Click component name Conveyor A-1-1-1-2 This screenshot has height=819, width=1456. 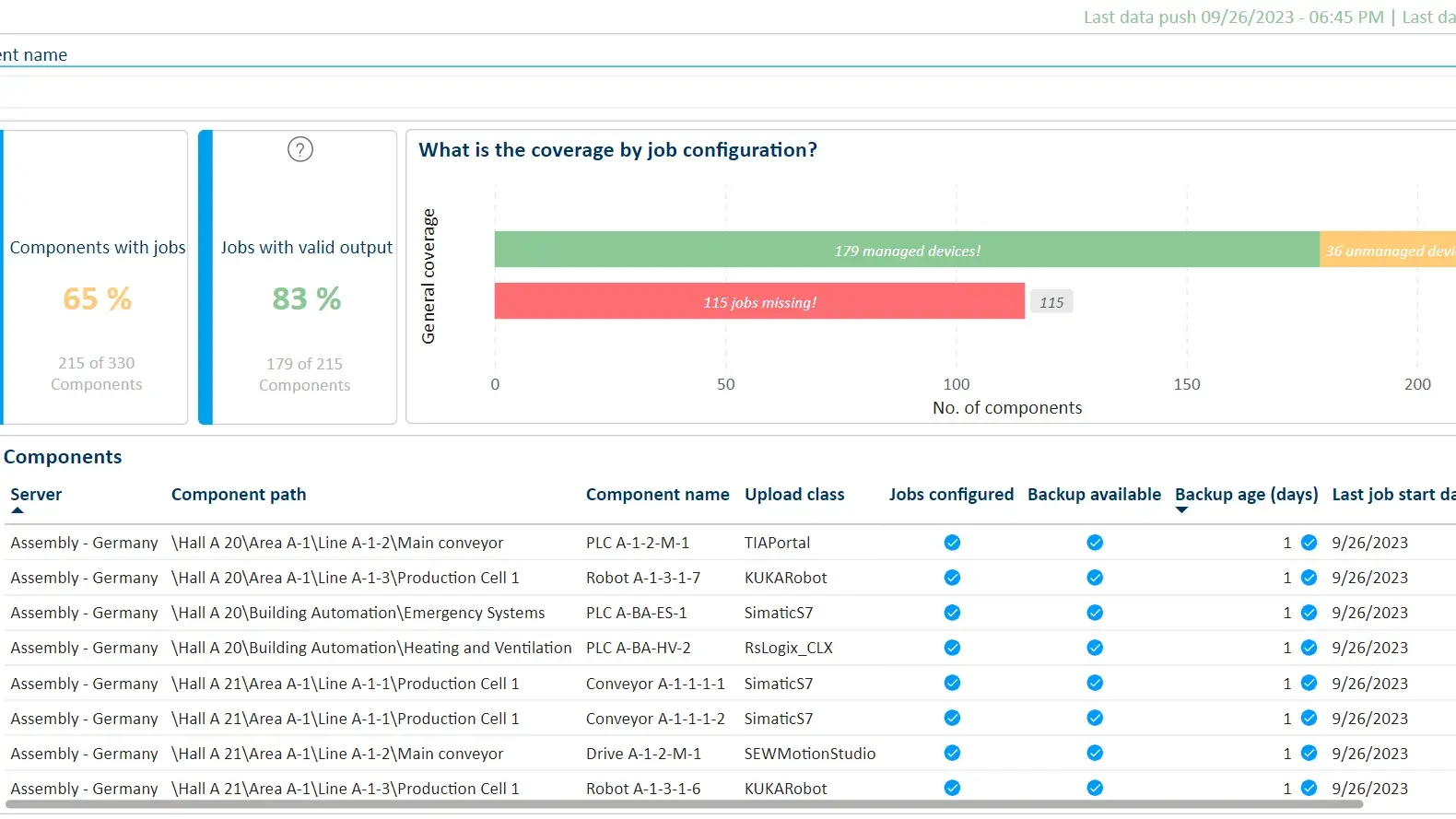point(655,719)
